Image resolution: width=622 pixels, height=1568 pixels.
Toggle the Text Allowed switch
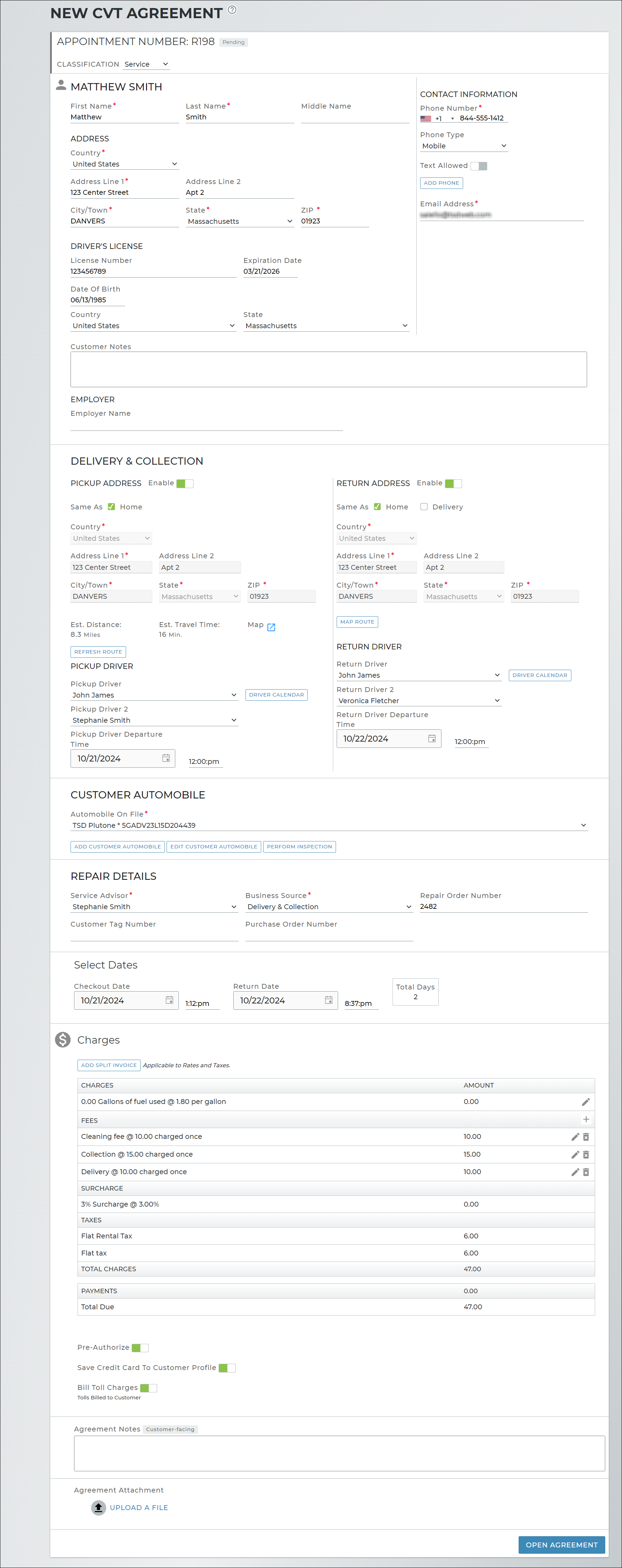coord(478,166)
